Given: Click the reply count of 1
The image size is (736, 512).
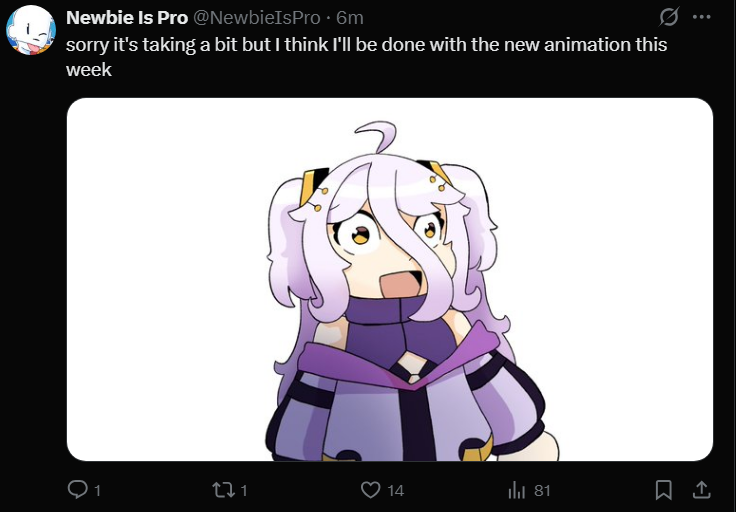Looking at the screenshot, I should 97,491.
